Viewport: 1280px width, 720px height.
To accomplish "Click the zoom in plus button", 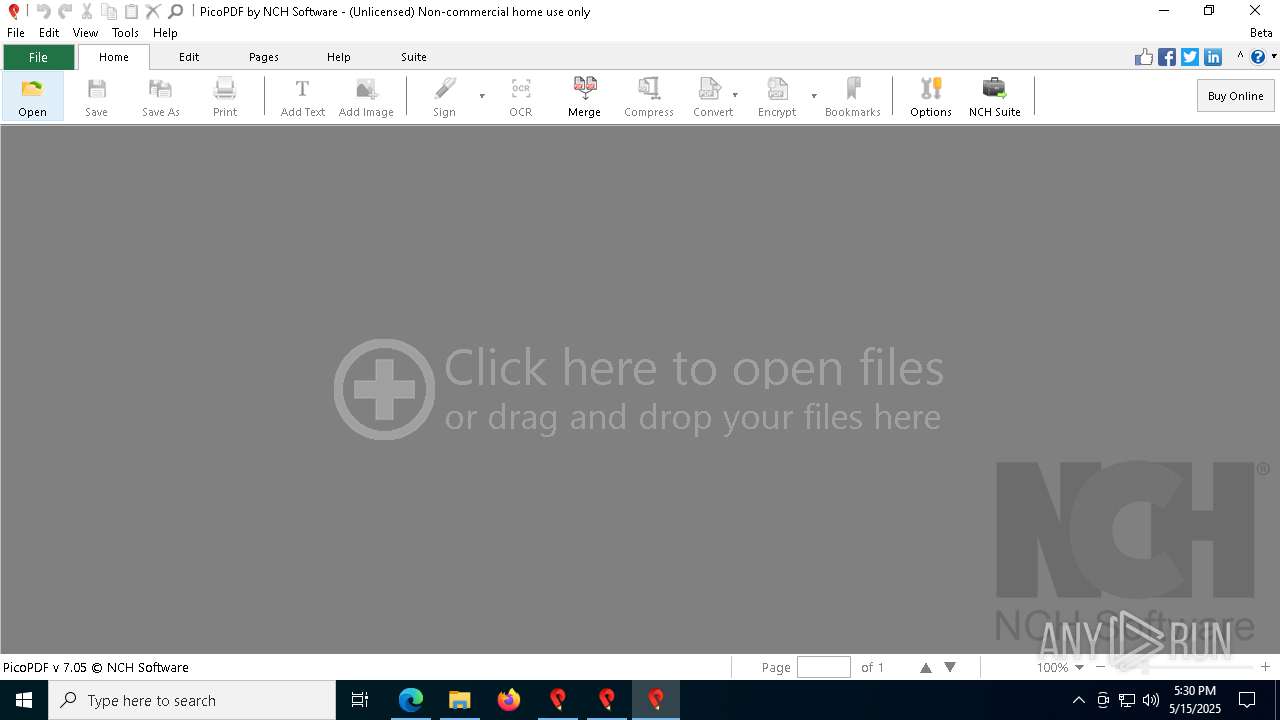I will (x=1265, y=667).
